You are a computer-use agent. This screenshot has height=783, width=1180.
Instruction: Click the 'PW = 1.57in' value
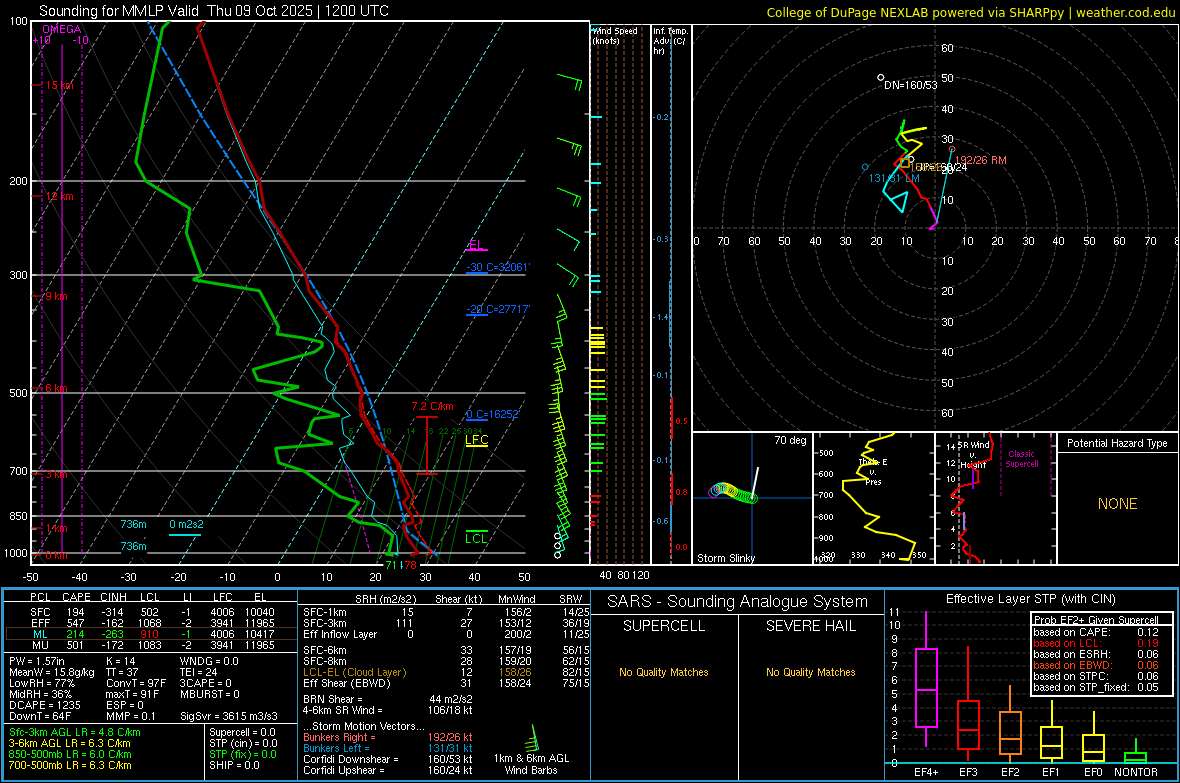(36, 661)
